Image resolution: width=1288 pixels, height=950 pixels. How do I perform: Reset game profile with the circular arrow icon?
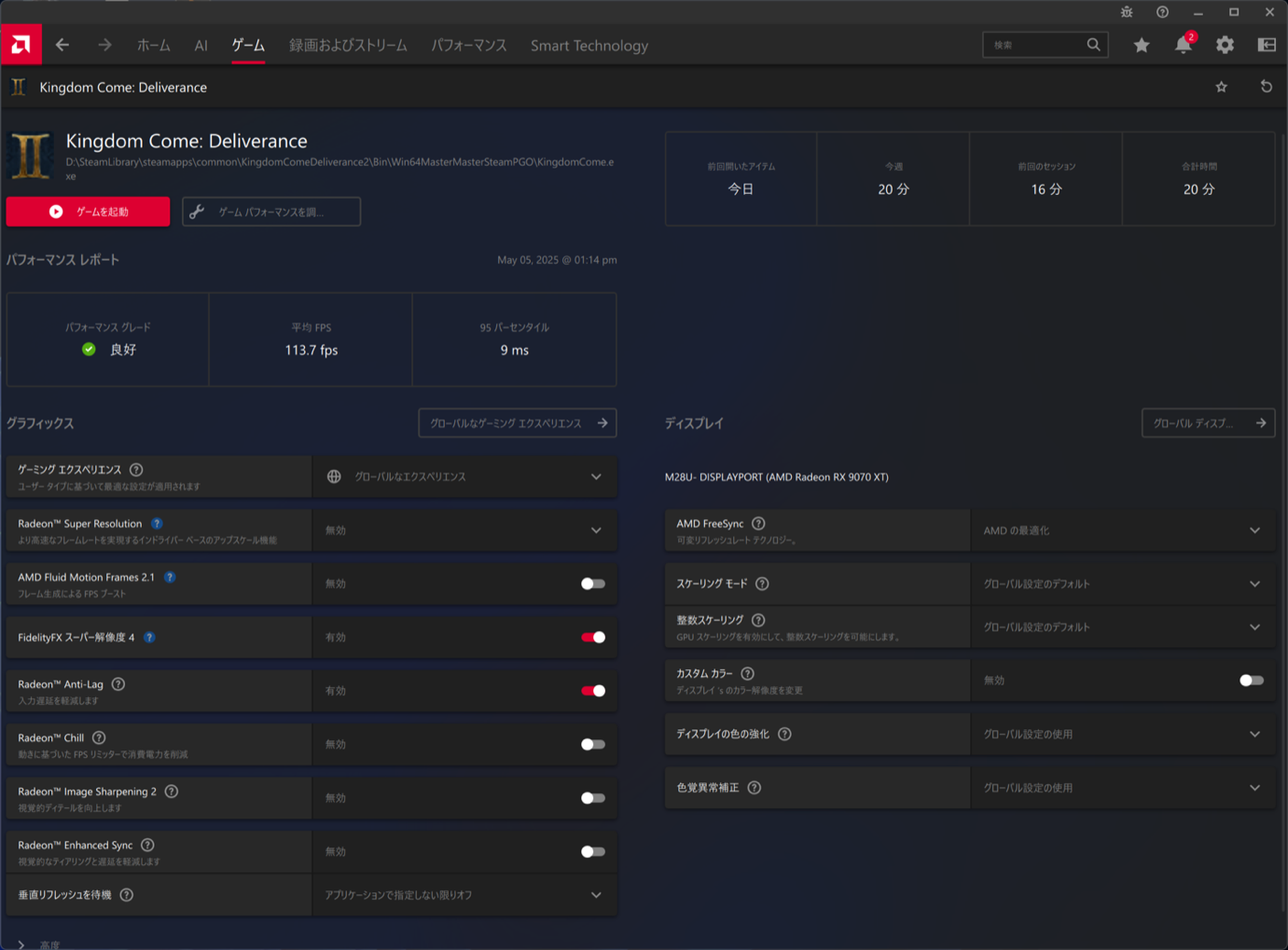point(1266,87)
